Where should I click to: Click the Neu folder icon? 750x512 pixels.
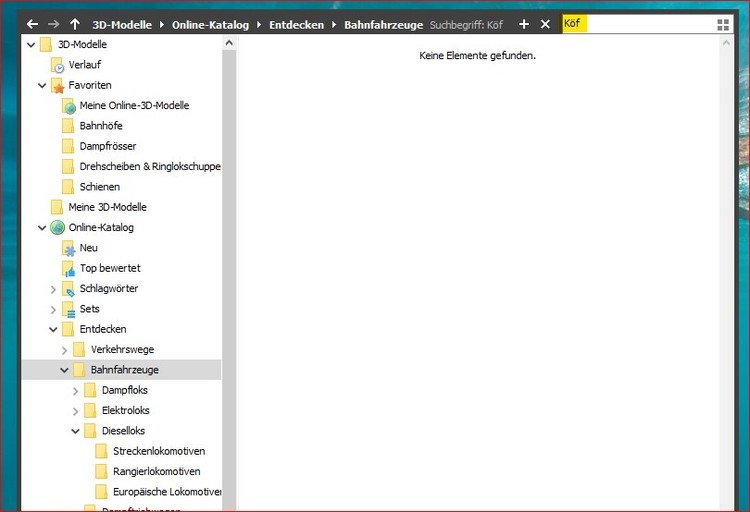[x=68, y=248]
